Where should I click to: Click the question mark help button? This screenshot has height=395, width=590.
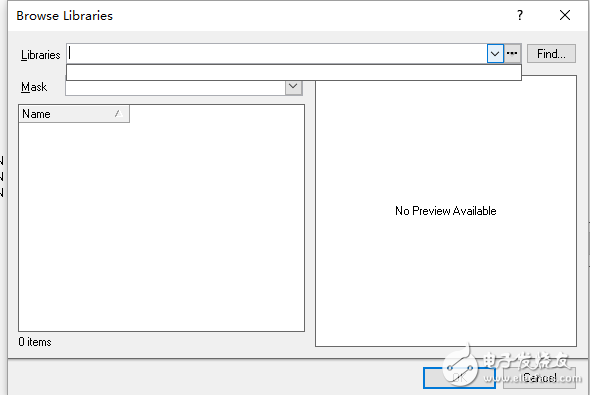[x=520, y=15]
